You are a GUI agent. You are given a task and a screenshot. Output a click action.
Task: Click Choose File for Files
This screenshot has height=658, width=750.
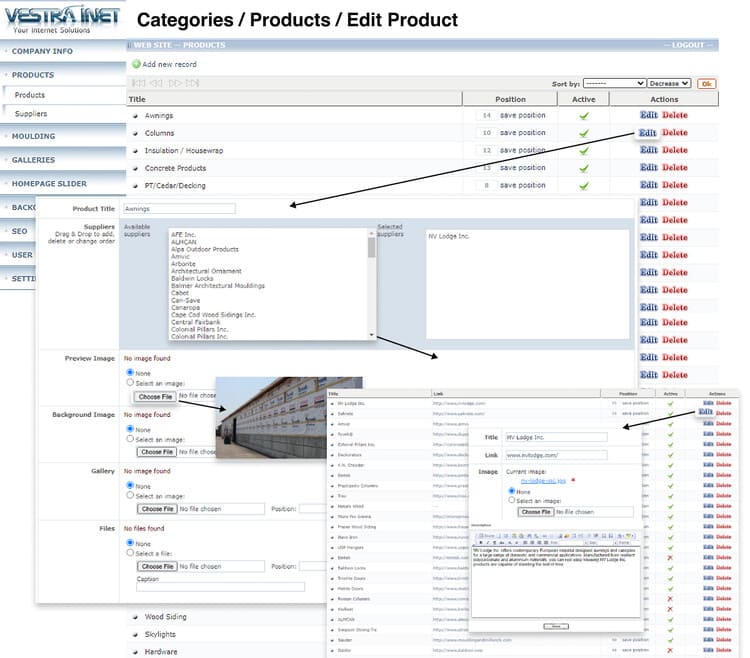click(x=157, y=567)
